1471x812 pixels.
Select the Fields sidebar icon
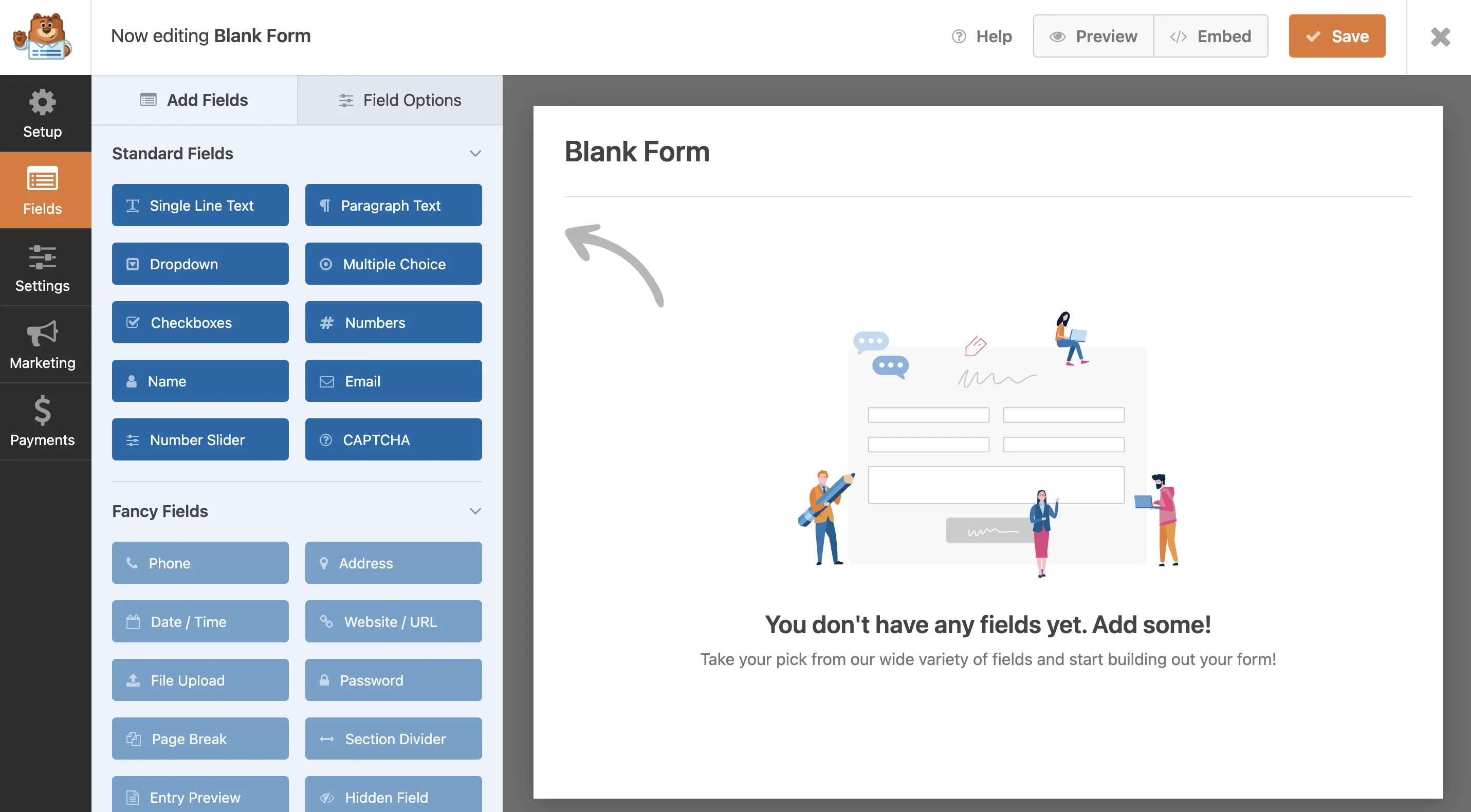pos(43,191)
